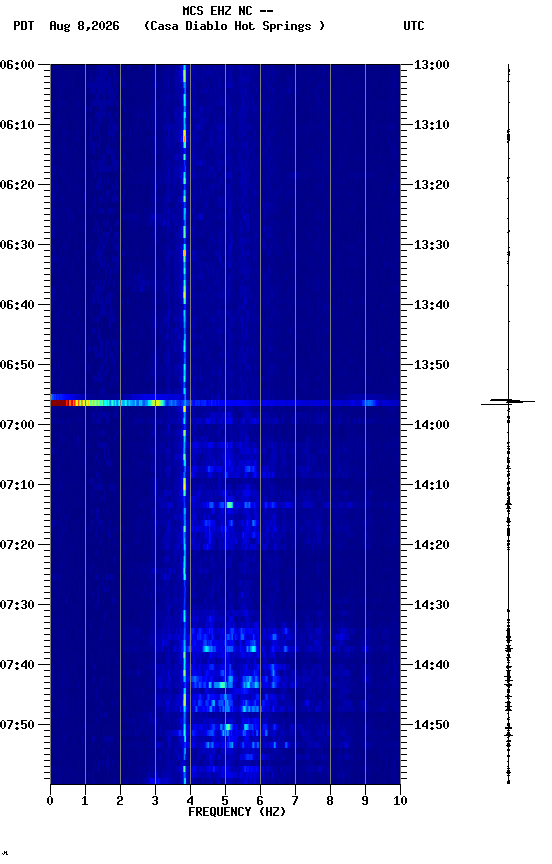Click the 13:20 UTC time label
552x864 pixels.
click(x=432, y=185)
